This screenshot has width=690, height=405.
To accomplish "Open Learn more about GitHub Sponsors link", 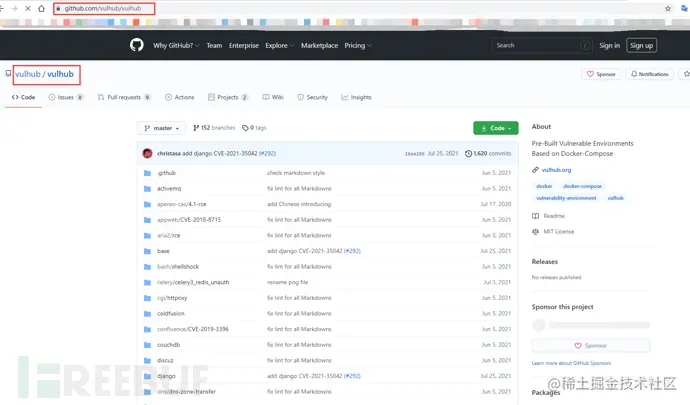I will (571, 363).
